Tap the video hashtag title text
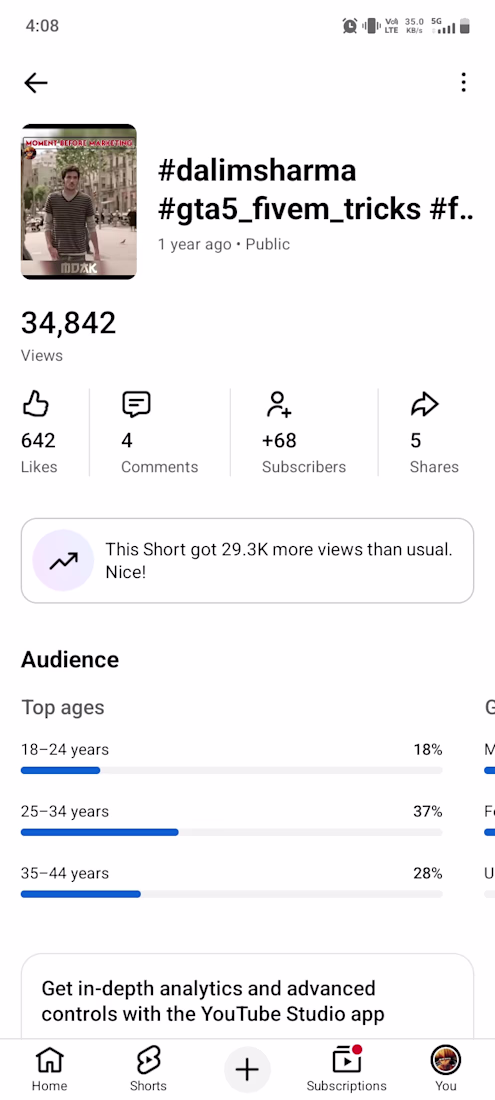The height and width of the screenshot is (1100, 495). pyautogui.click(x=316, y=189)
